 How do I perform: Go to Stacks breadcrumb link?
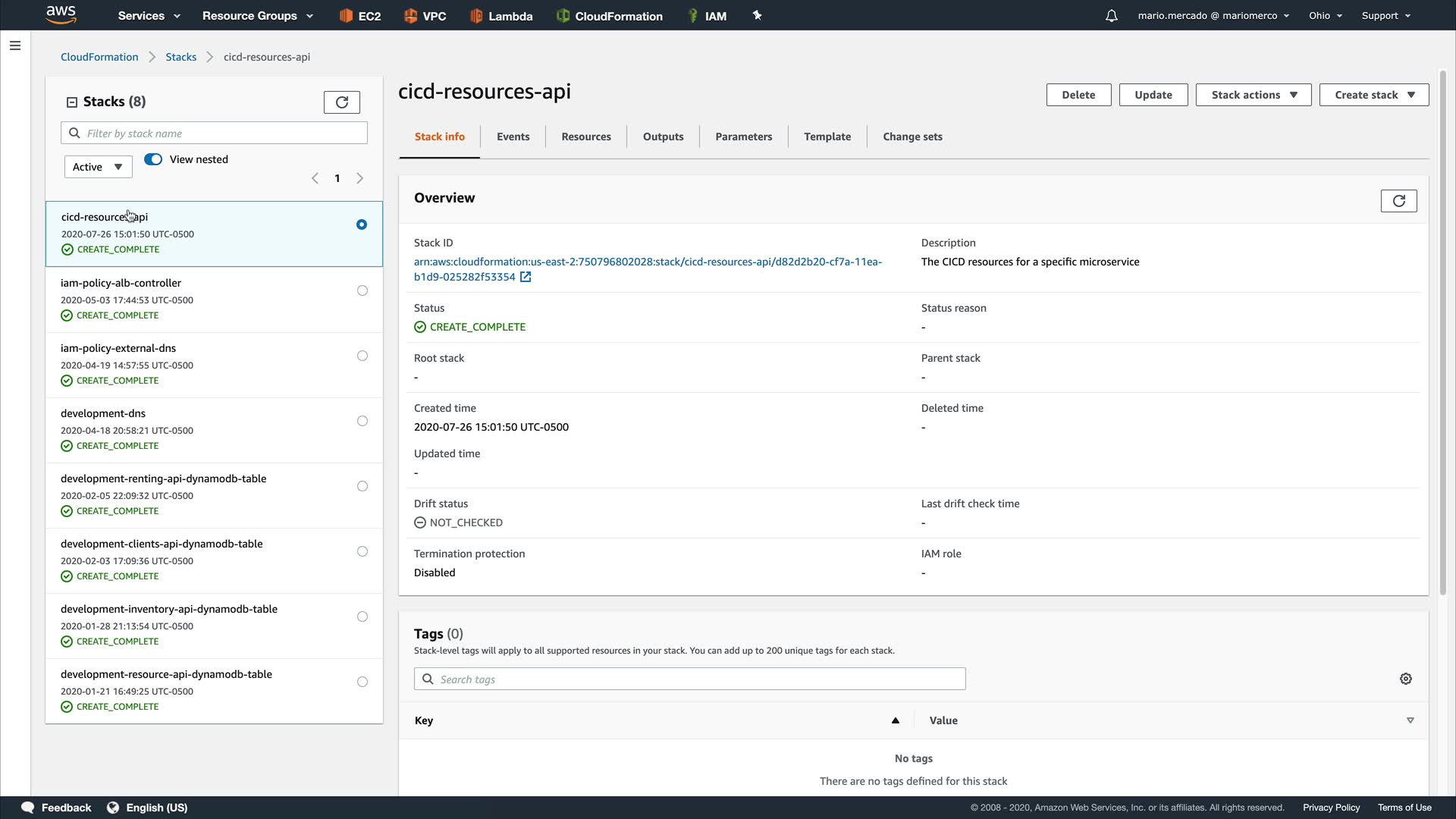tap(180, 57)
